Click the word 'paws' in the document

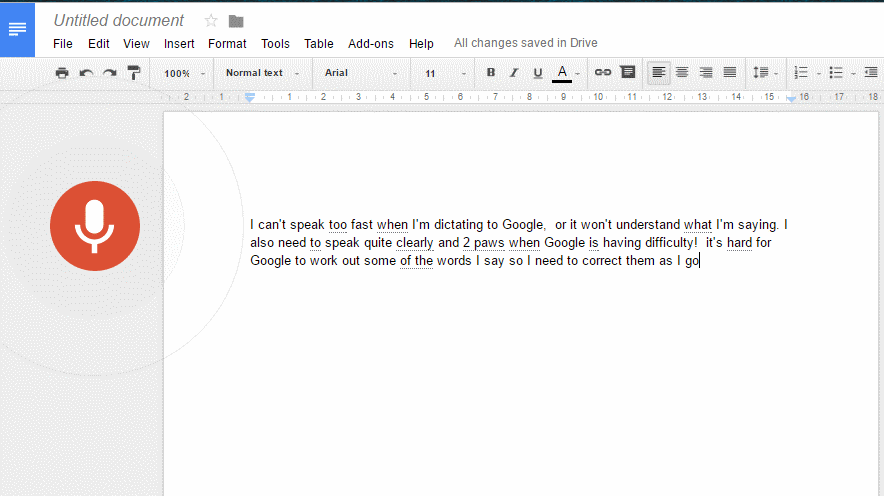pyautogui.click(x=489, y=243)
